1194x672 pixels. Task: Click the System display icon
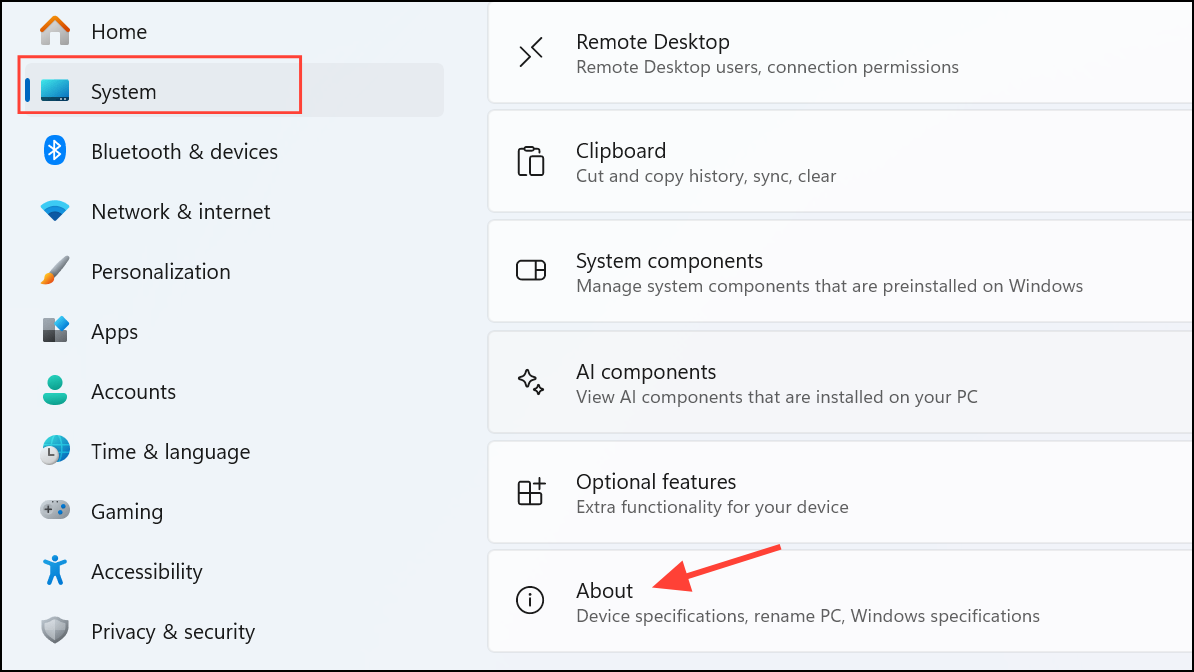point(54,91)
